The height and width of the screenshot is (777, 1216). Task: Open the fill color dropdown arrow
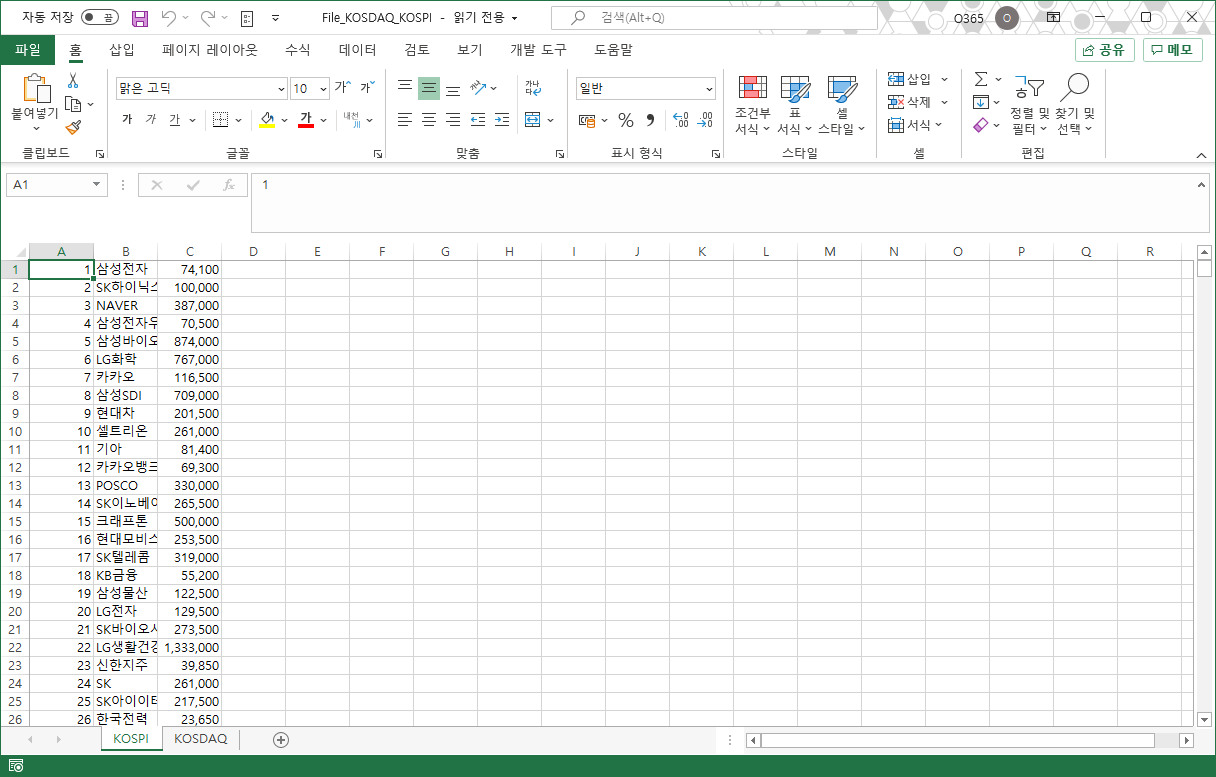pos(284,120)
